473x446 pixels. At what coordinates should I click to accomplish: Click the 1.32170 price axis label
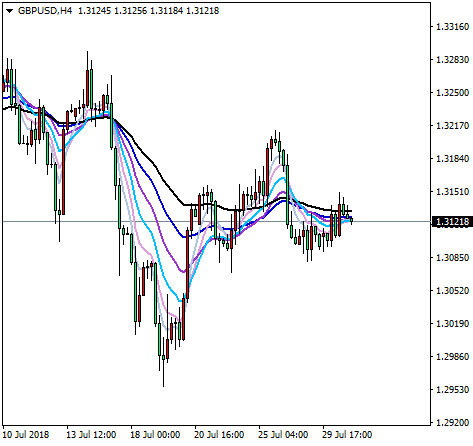tap(452, 126)
